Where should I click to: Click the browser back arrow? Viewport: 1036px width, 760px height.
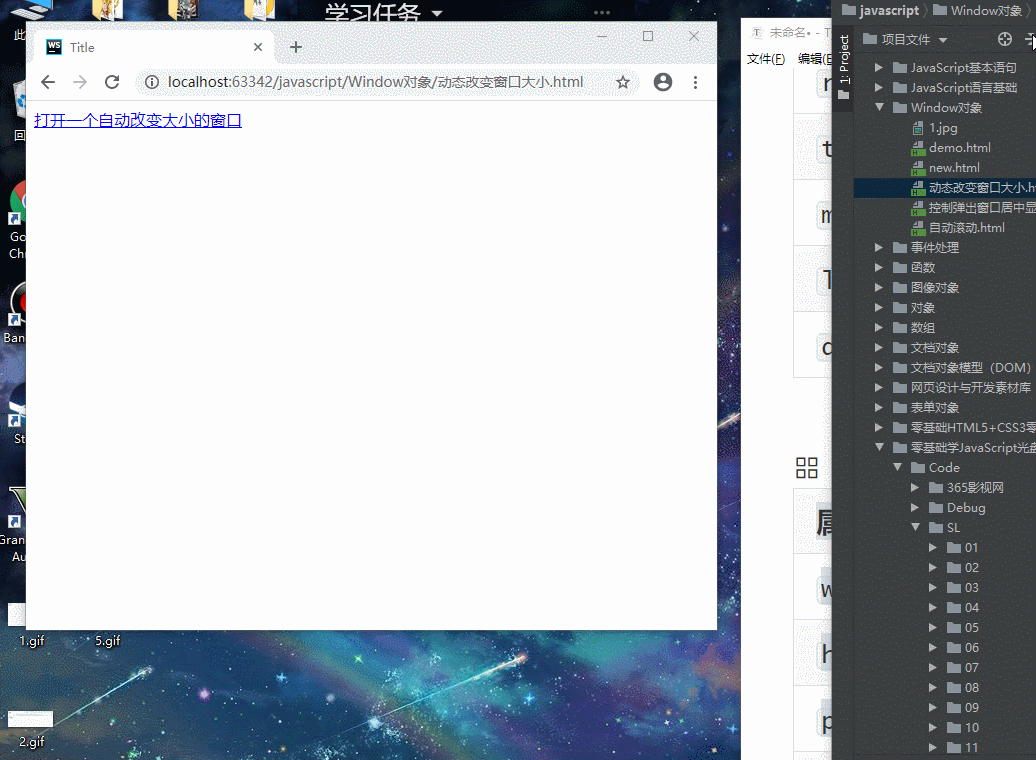pos(48,82)
